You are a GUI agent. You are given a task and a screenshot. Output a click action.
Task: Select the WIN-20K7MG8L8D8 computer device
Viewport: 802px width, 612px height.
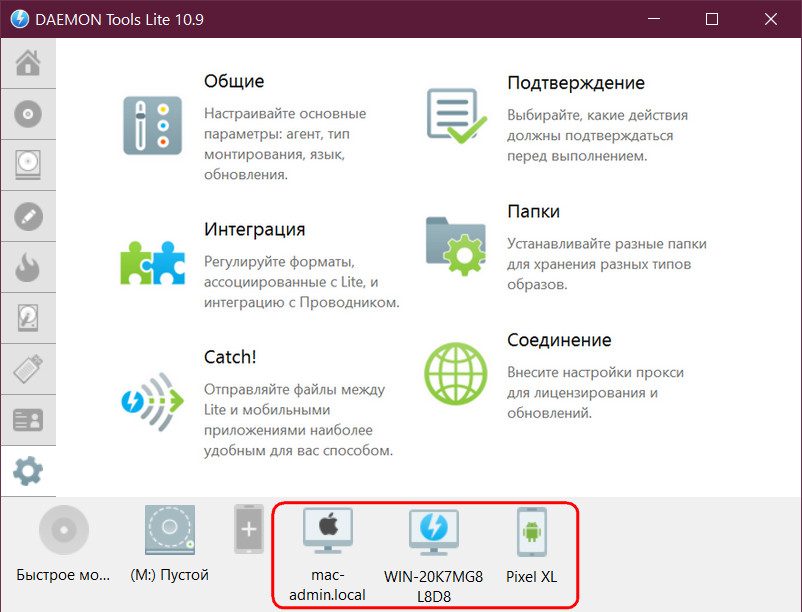coord(434,532)
